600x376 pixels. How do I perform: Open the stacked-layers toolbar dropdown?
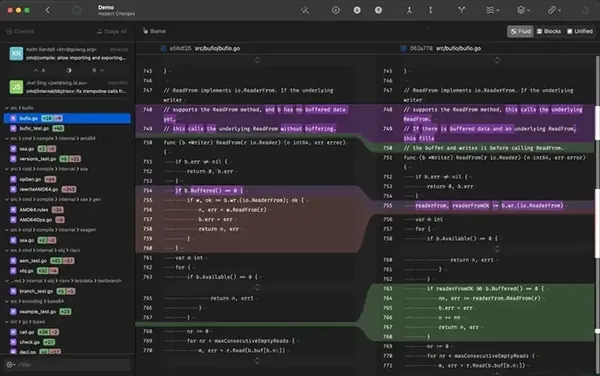coord(492,10)
